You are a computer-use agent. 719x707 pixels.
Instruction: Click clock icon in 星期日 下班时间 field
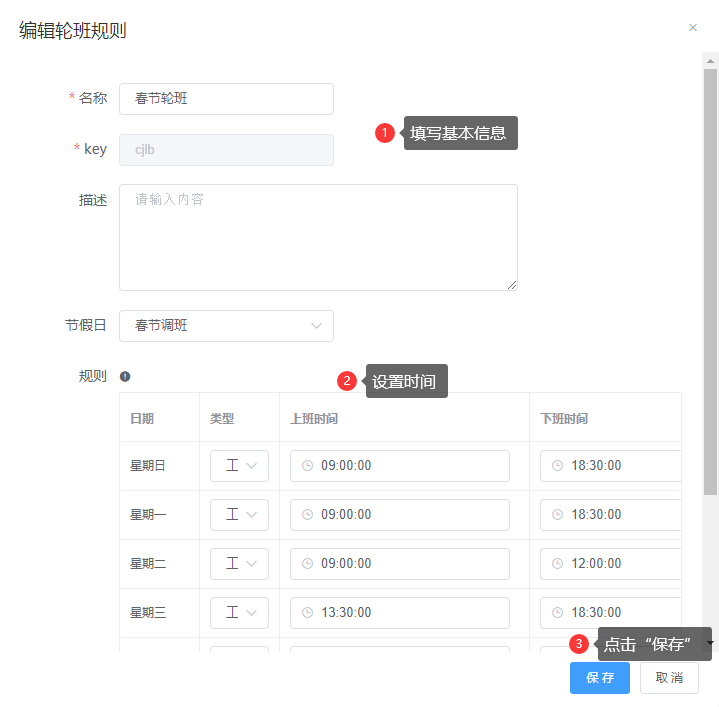coord(557,466)
